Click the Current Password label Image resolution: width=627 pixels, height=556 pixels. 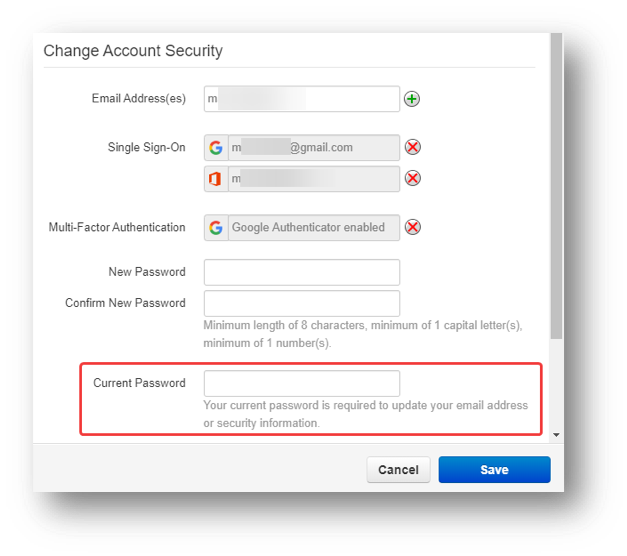tap(139, 383)
